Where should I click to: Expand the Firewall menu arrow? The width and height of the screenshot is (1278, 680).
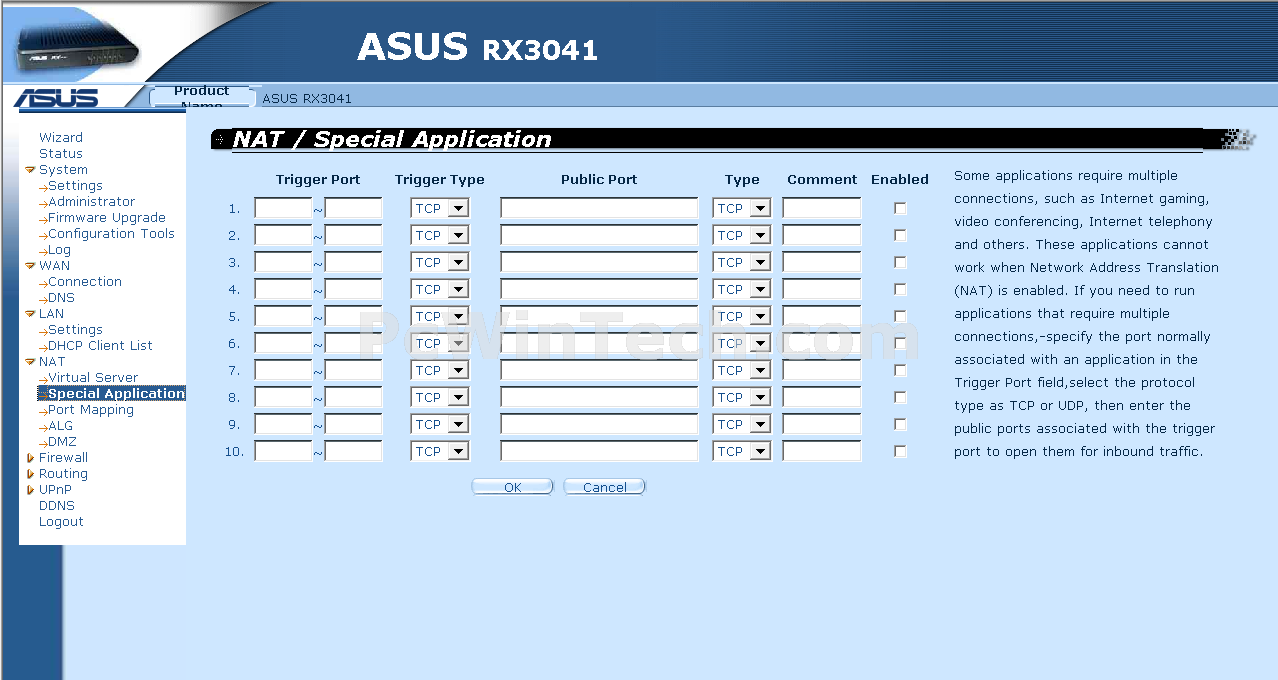coord(30,458)
